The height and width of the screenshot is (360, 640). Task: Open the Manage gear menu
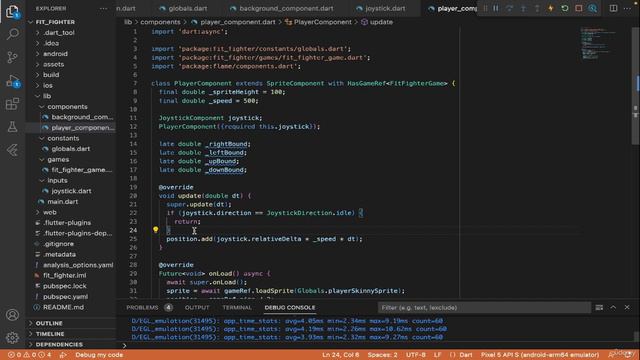pos(12,338)
